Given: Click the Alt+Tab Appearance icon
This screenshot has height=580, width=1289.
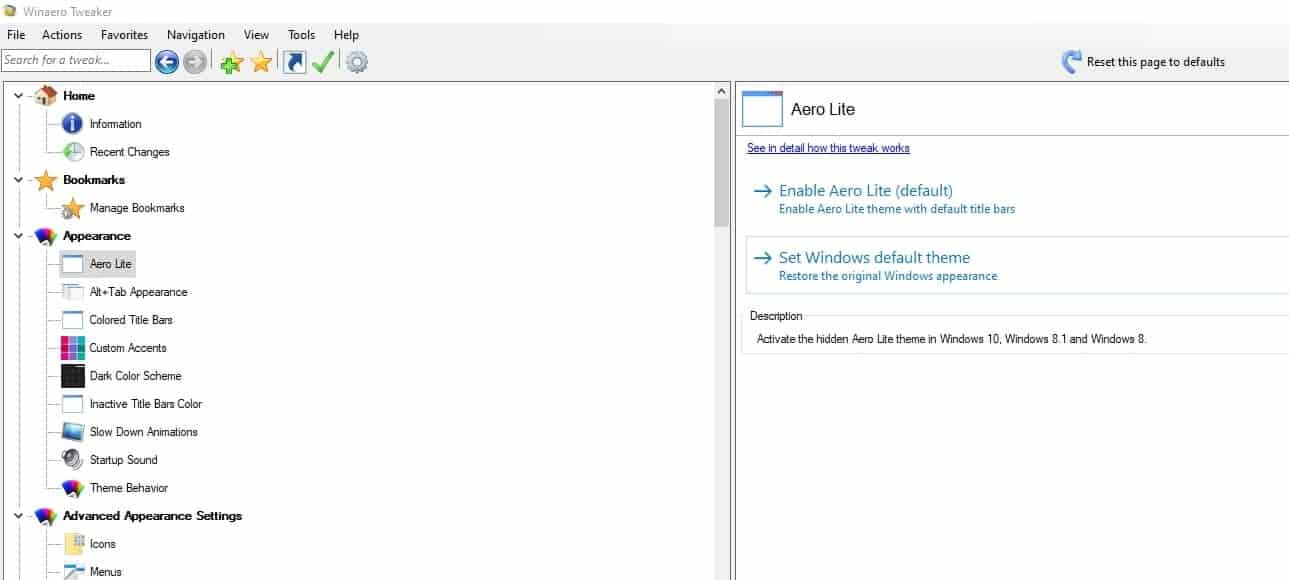Looking at the screenshot, I should pos(72,292).
